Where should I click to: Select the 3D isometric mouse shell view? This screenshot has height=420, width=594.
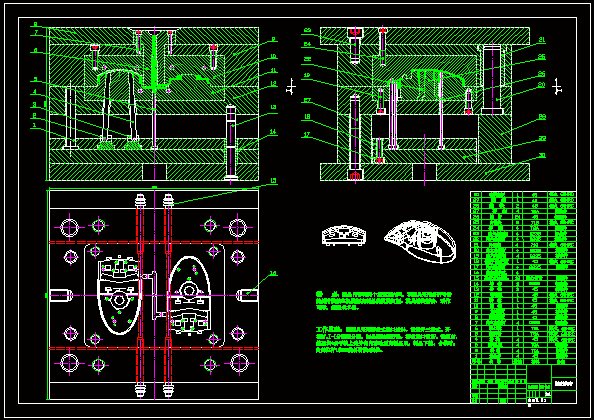419,242
